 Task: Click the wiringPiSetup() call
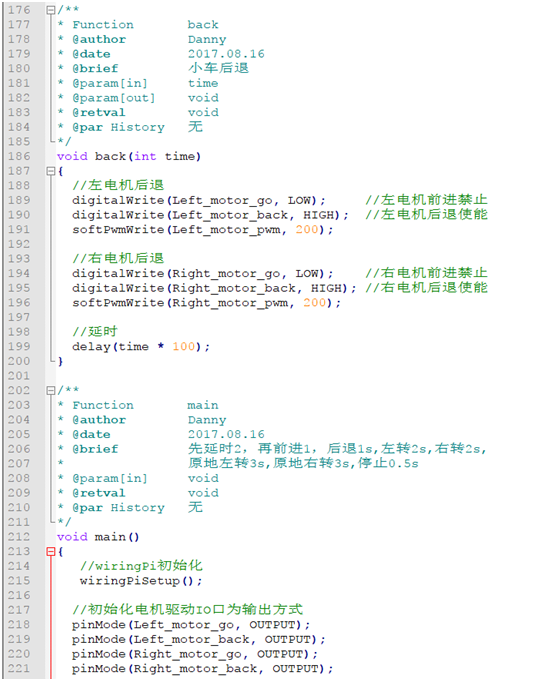141,581
